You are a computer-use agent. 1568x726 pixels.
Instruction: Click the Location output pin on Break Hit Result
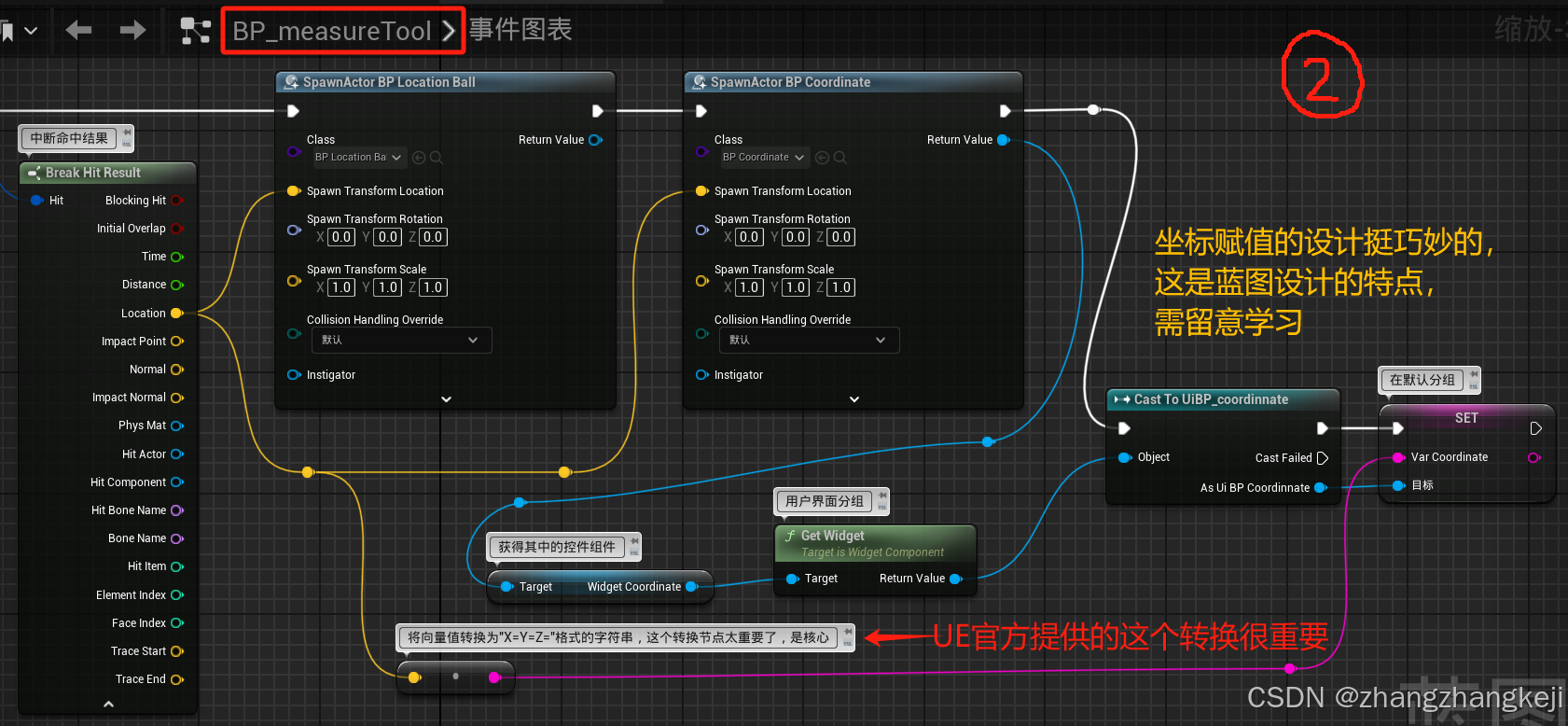[x=176, y=314]
